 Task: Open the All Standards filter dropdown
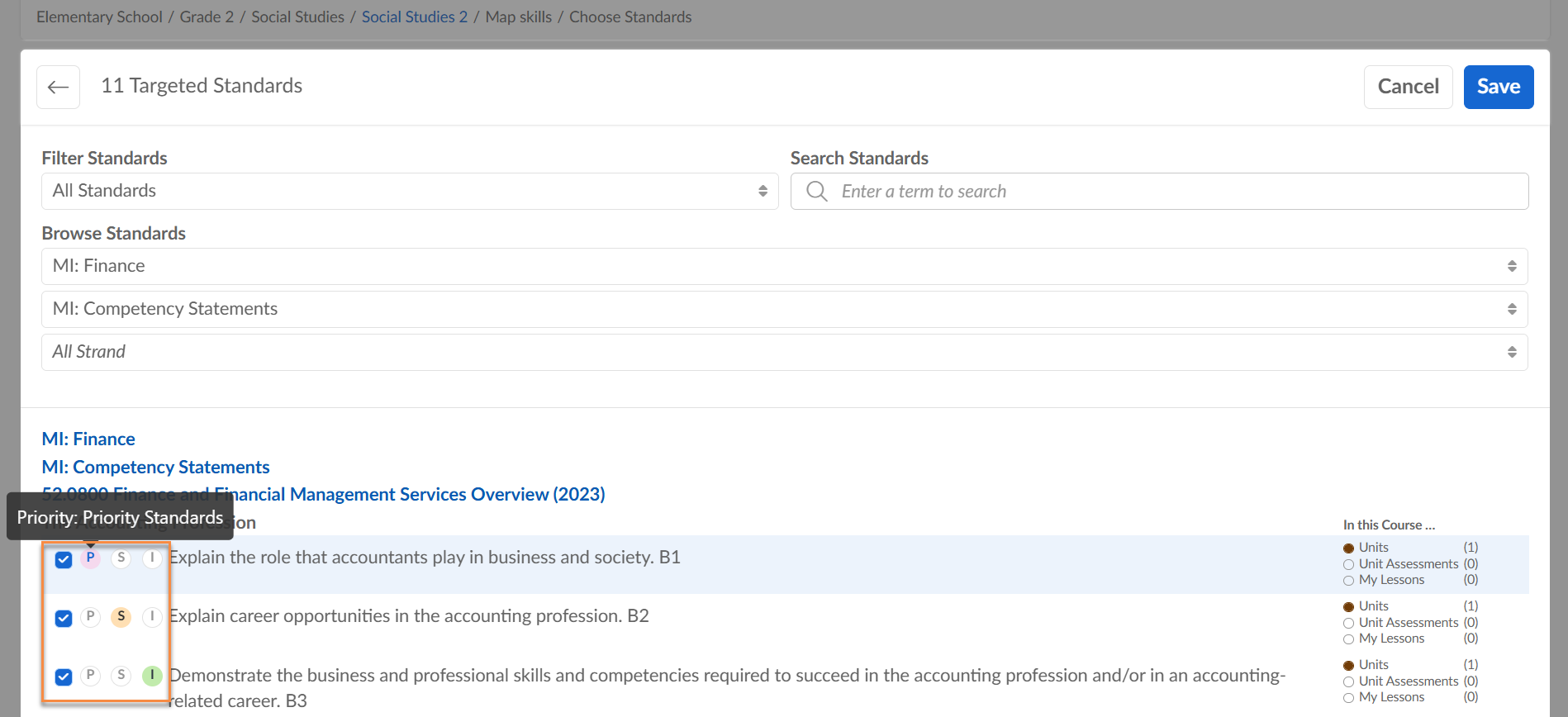[410, 191]
